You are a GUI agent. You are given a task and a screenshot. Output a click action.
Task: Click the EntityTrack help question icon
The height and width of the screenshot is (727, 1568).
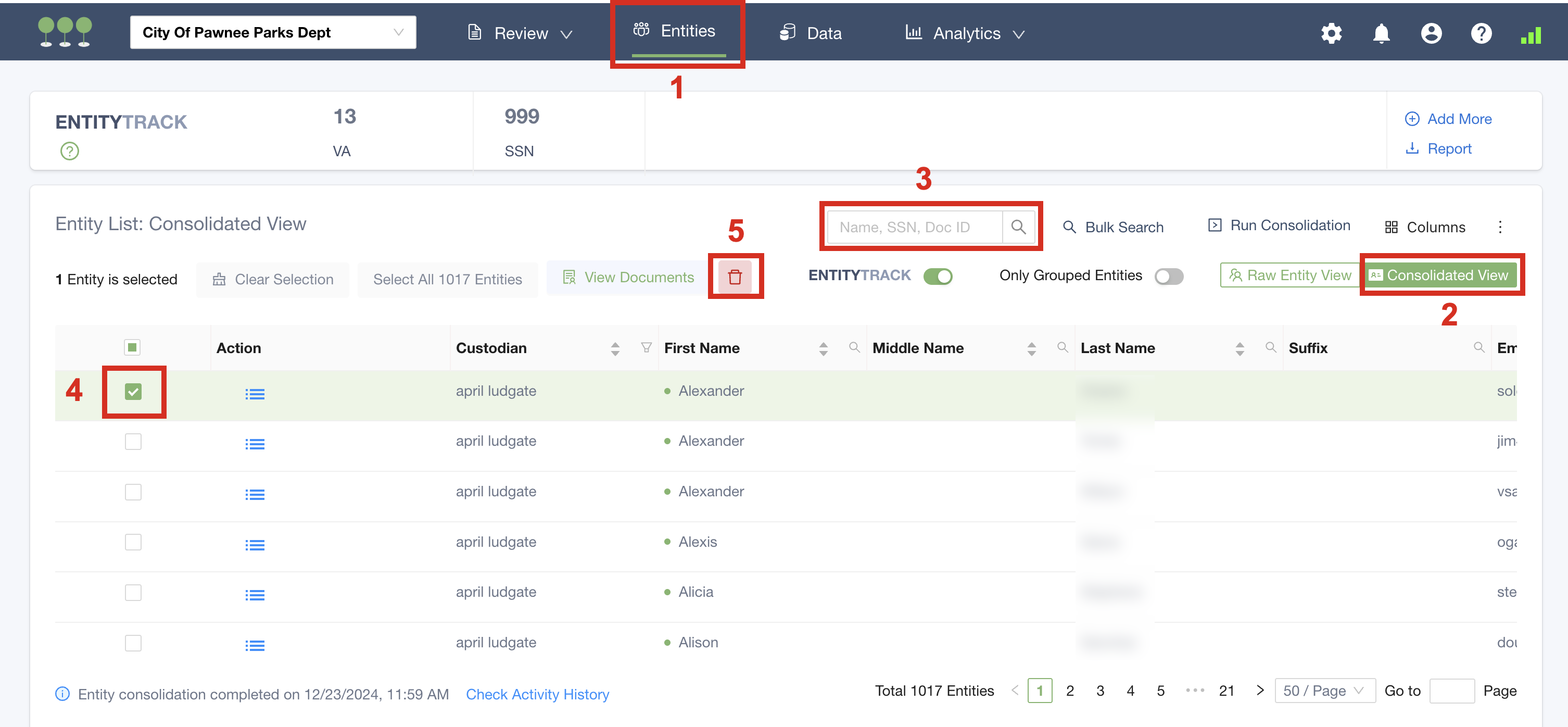coord(69,151)
